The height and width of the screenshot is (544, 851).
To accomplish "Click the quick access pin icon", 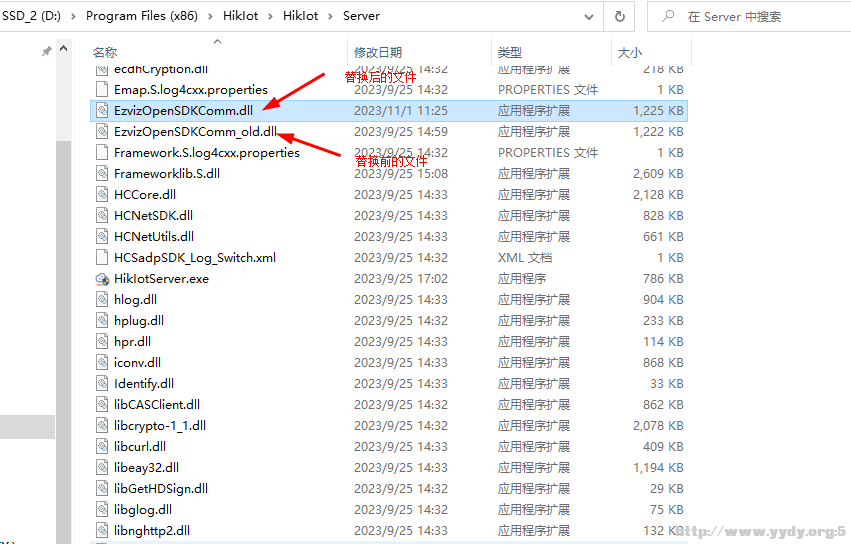I will click(47, 51).
